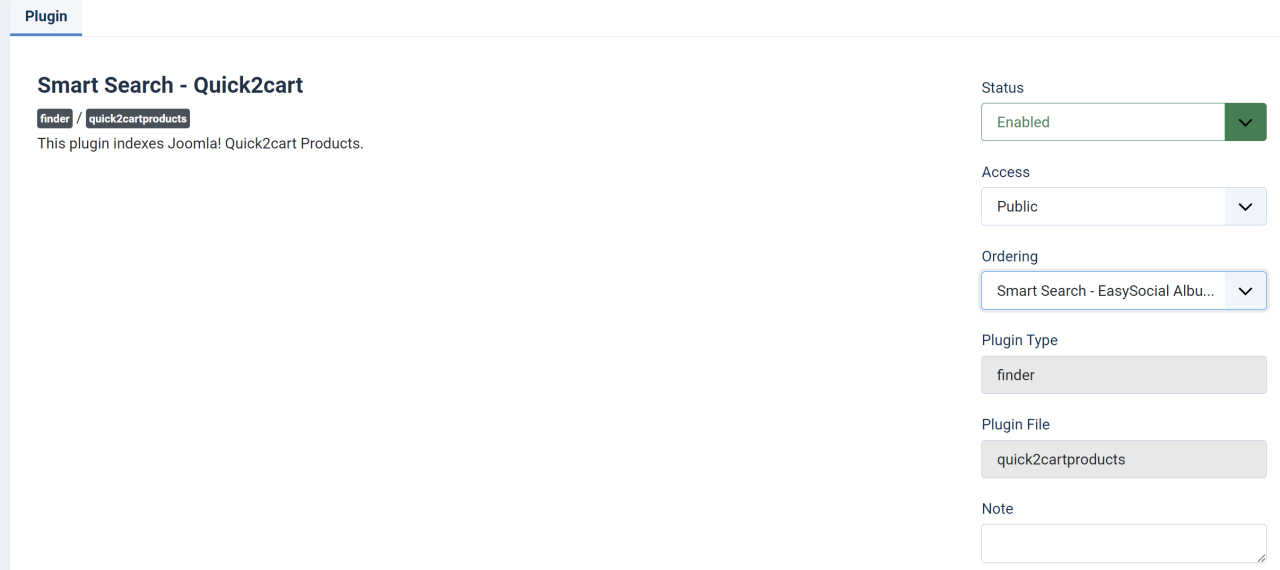
Task: Click the Access field label
Action: (1006, 172)
